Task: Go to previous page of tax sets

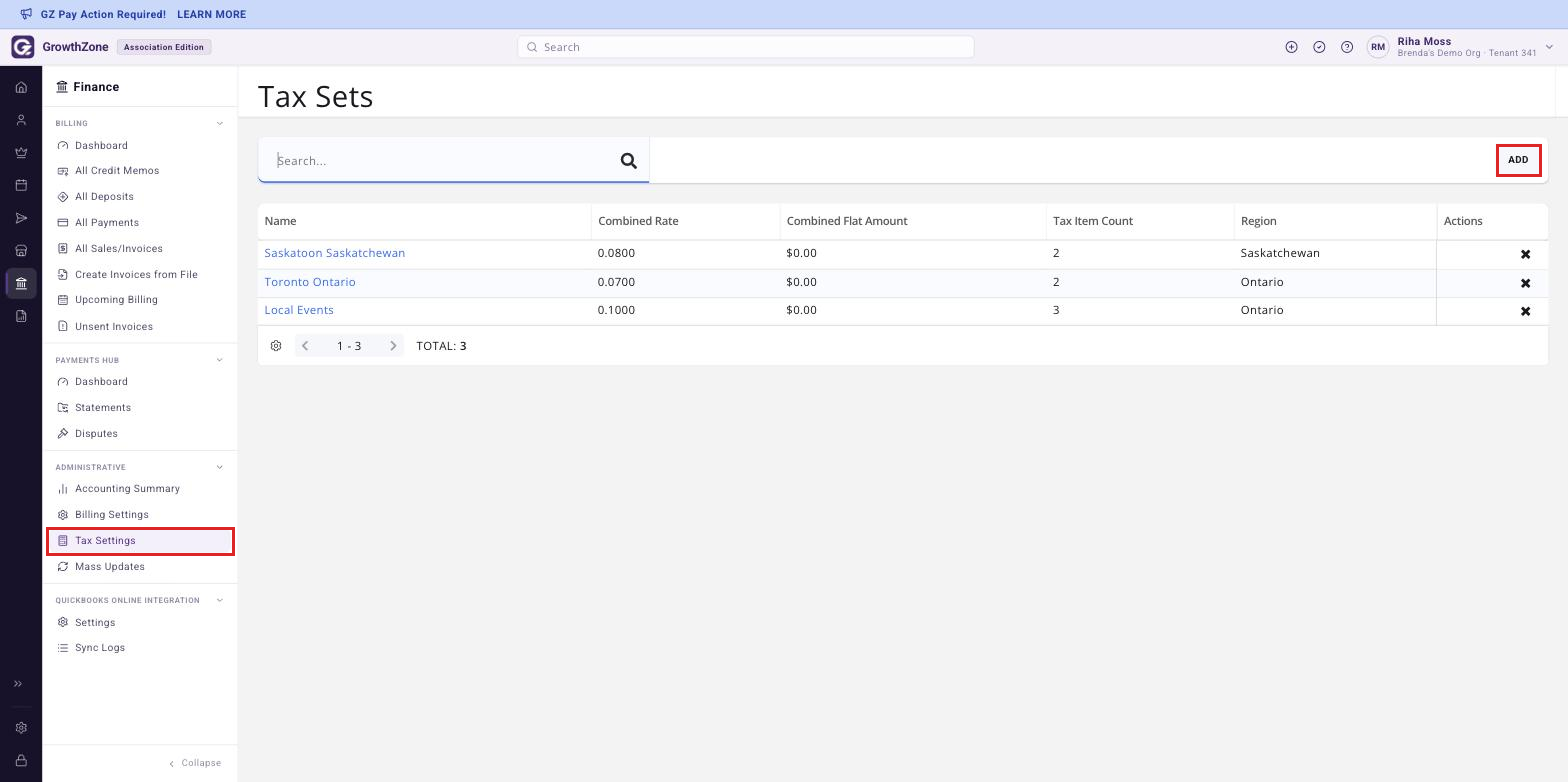Action: click(x=305, y=346)
